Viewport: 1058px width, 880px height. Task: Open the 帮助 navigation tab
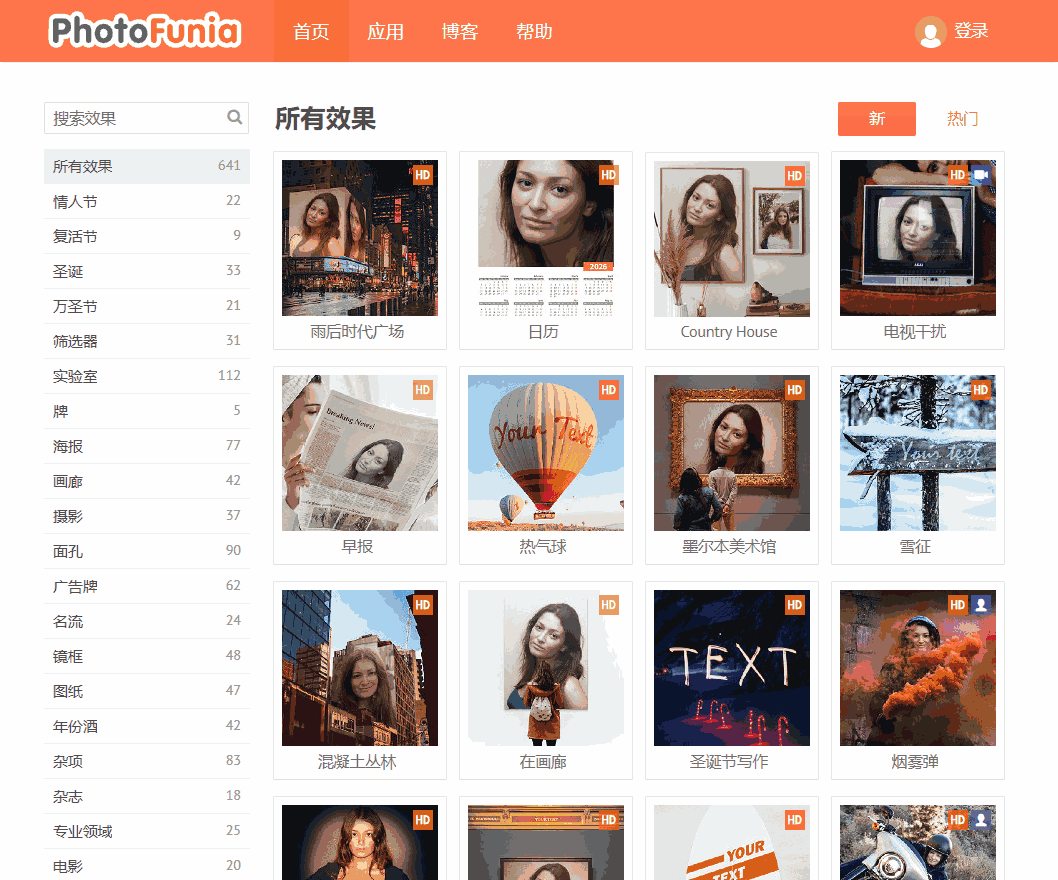click(x=534, y=31)
